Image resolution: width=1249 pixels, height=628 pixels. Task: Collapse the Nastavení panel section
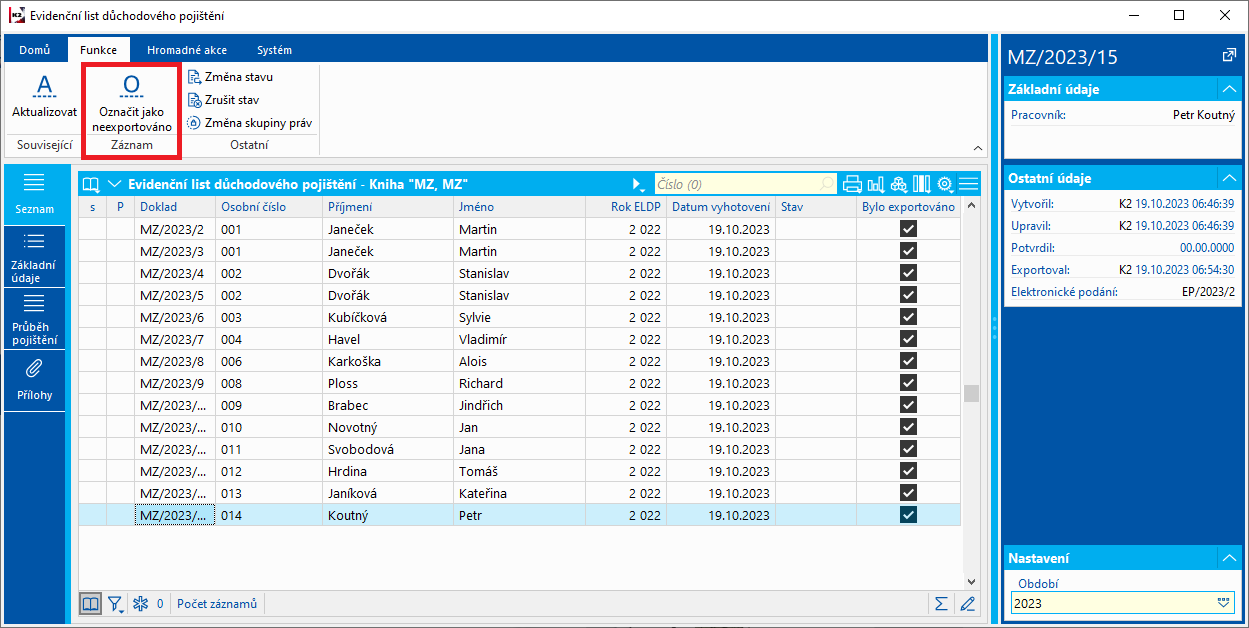(1229, 558)
